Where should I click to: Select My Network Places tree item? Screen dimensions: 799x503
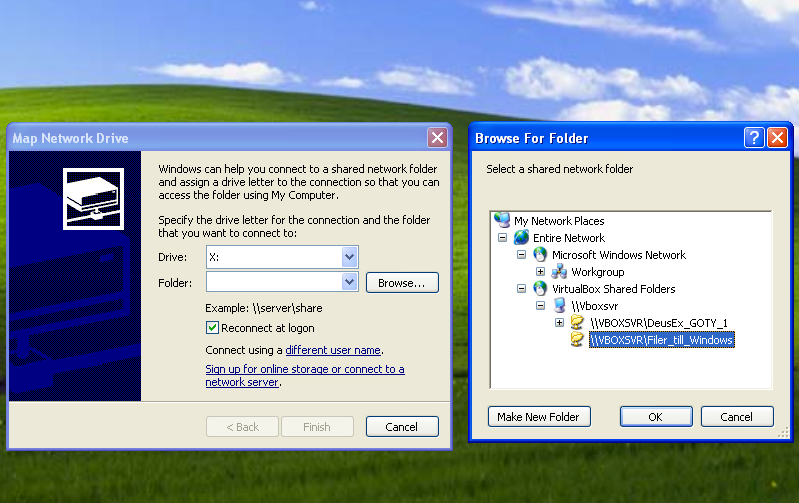pyautogui.click(x=559, y=221)
